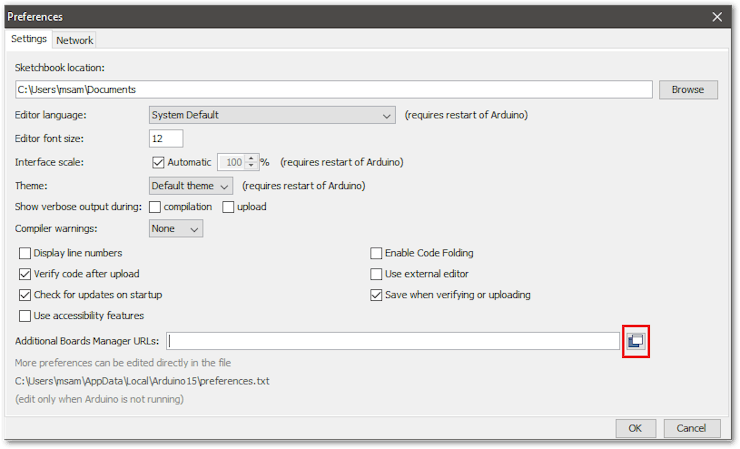Image resolution: width=740 pixels, height=449 pixels.
Task: Uncheck Verify code after upload
Action: (x=25, y=274)
